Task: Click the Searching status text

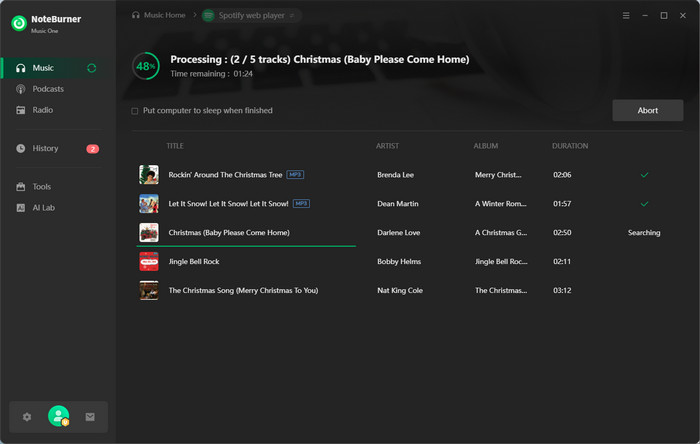Action: click(x=644, y=232)
